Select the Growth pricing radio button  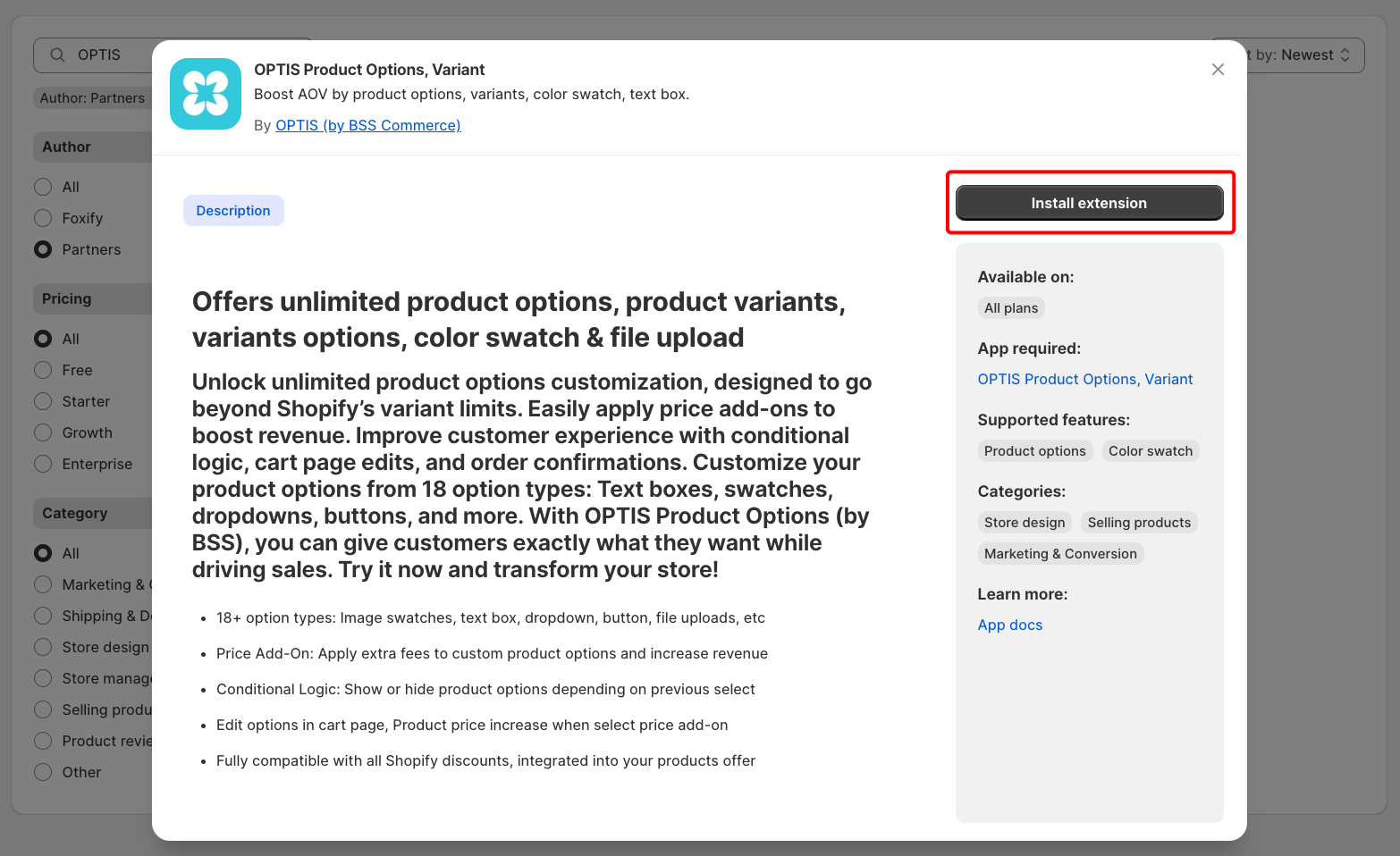click(43, 432)
